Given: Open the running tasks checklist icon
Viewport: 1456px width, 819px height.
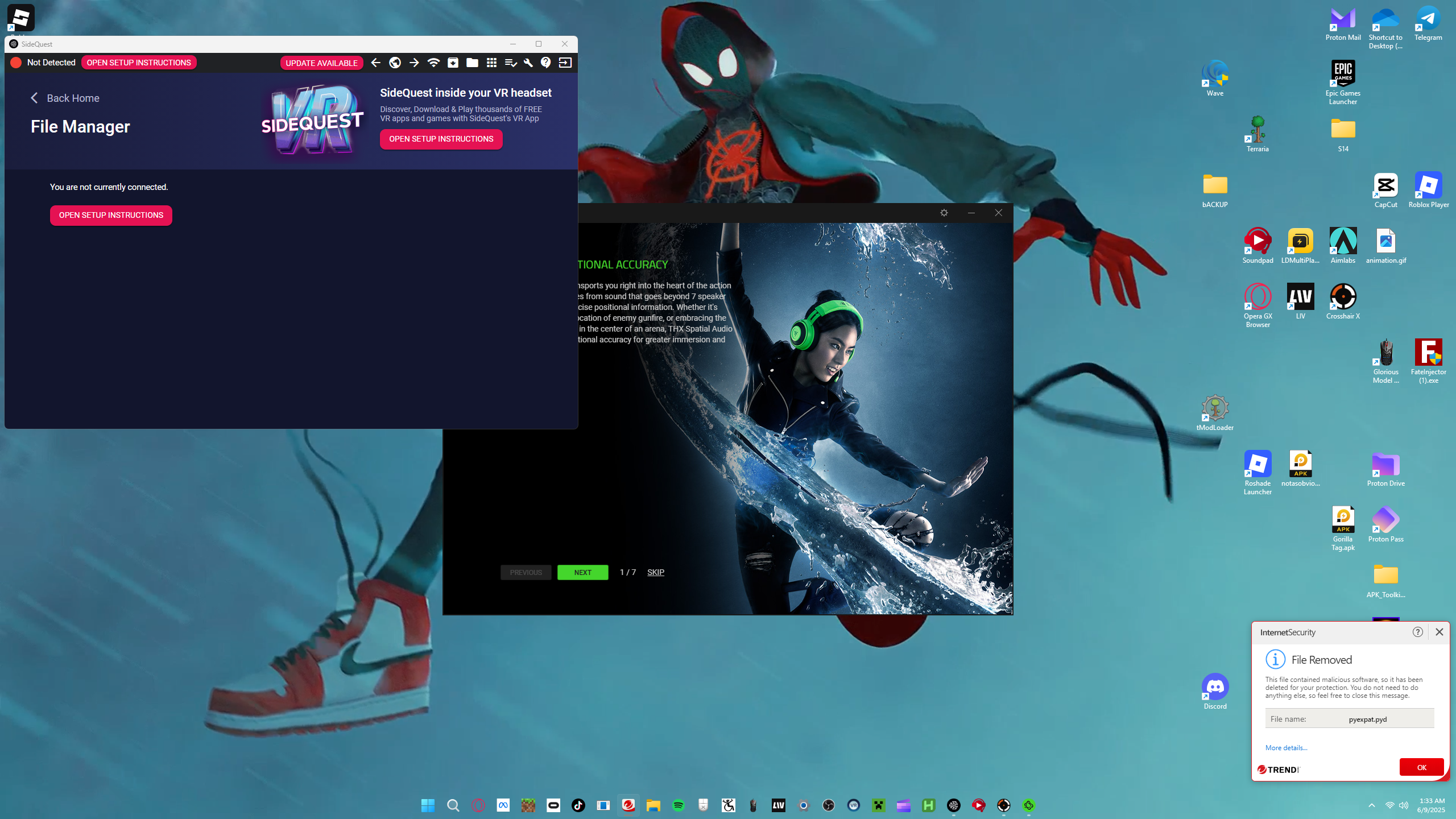Looking at the screenshot, I should coord(511,63).
